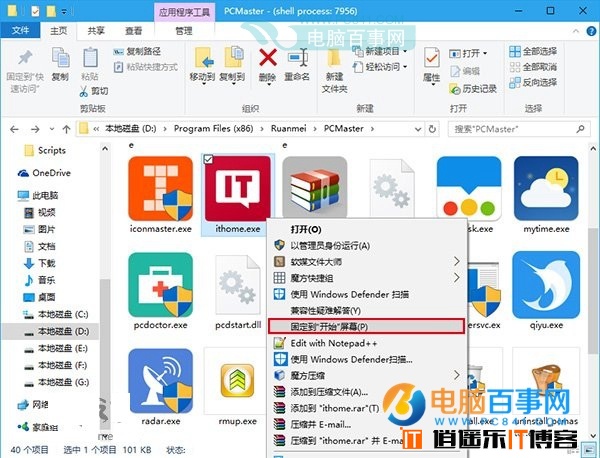The width and height of the screenshot is (600, 458).
Task: Click the navigation pane scroll-up arrow
Action: click(x=105, y=148)
